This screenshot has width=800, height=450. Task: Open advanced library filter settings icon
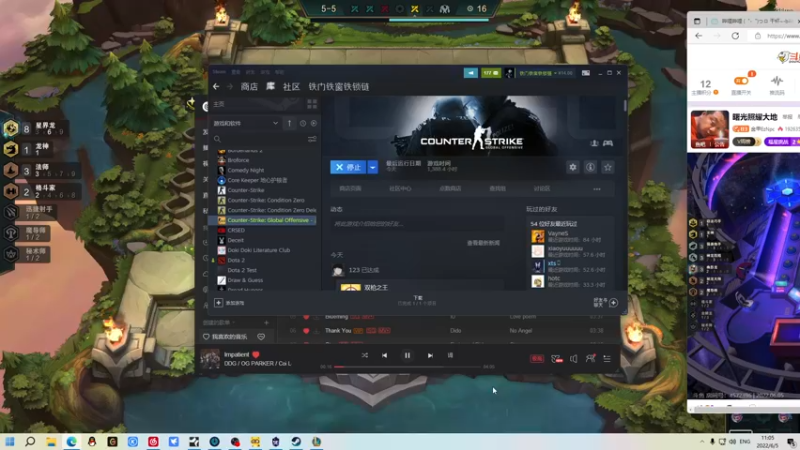tap(312, 139)
